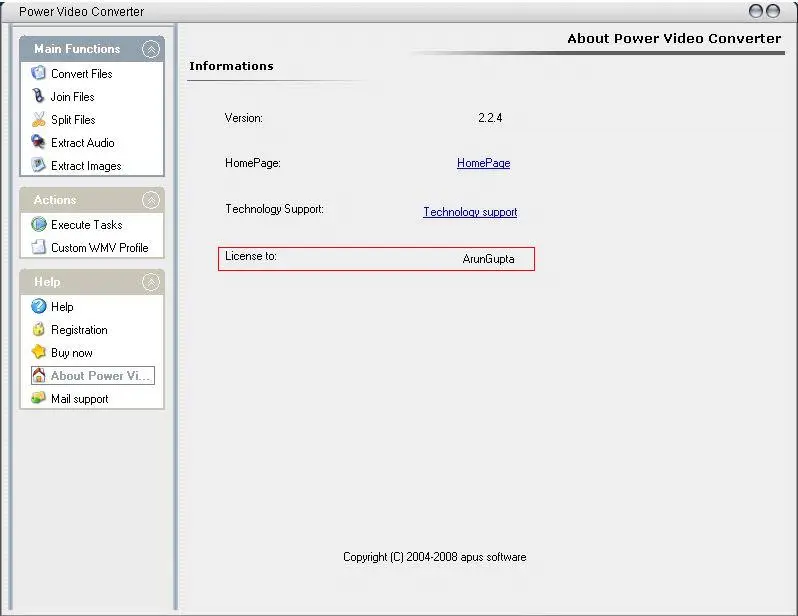Image resolution: width=798 pixels, height=616 pixels.
Task: Collapse the Main Functions panel
Action: coord(151,49)
